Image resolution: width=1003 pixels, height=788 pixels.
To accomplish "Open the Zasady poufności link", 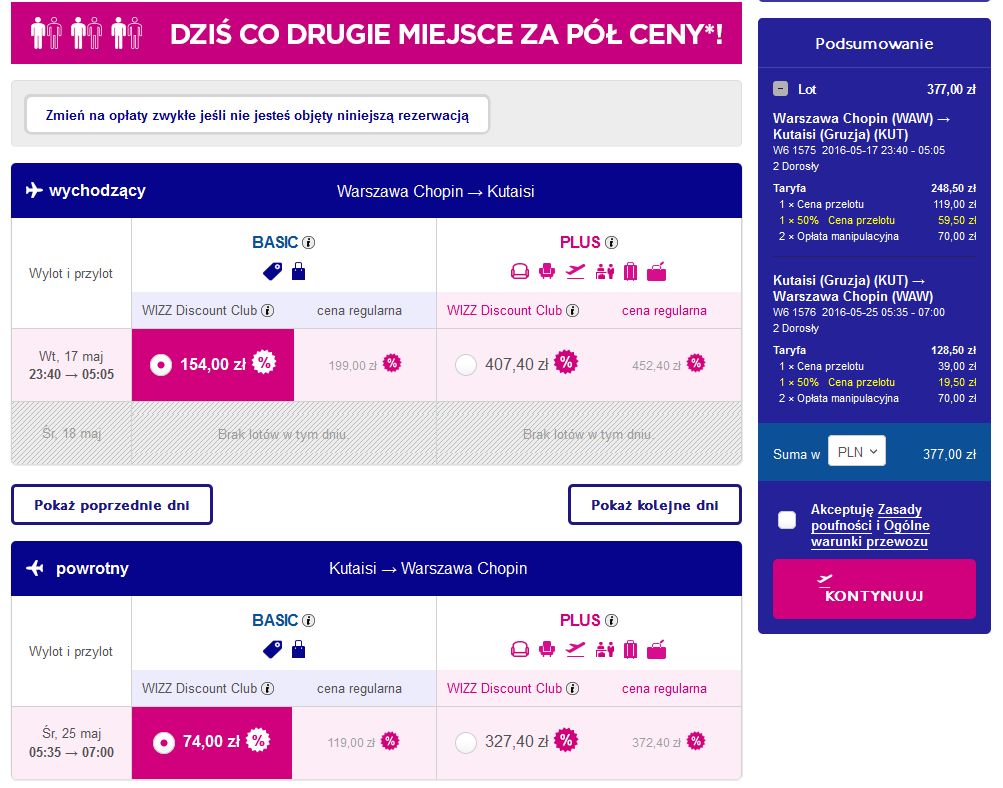I will click(867, 517).
